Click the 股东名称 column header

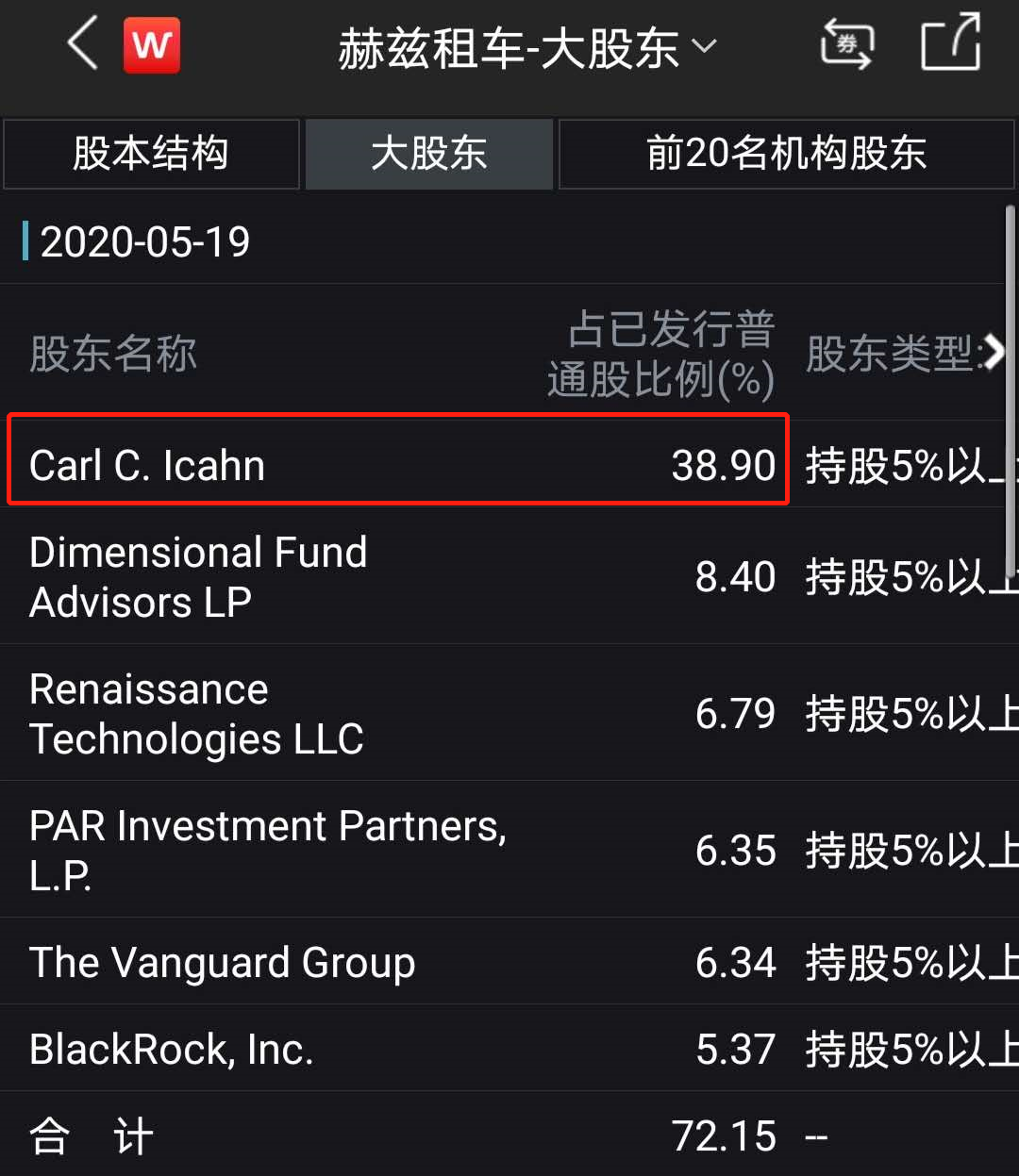tap(113, 355)
